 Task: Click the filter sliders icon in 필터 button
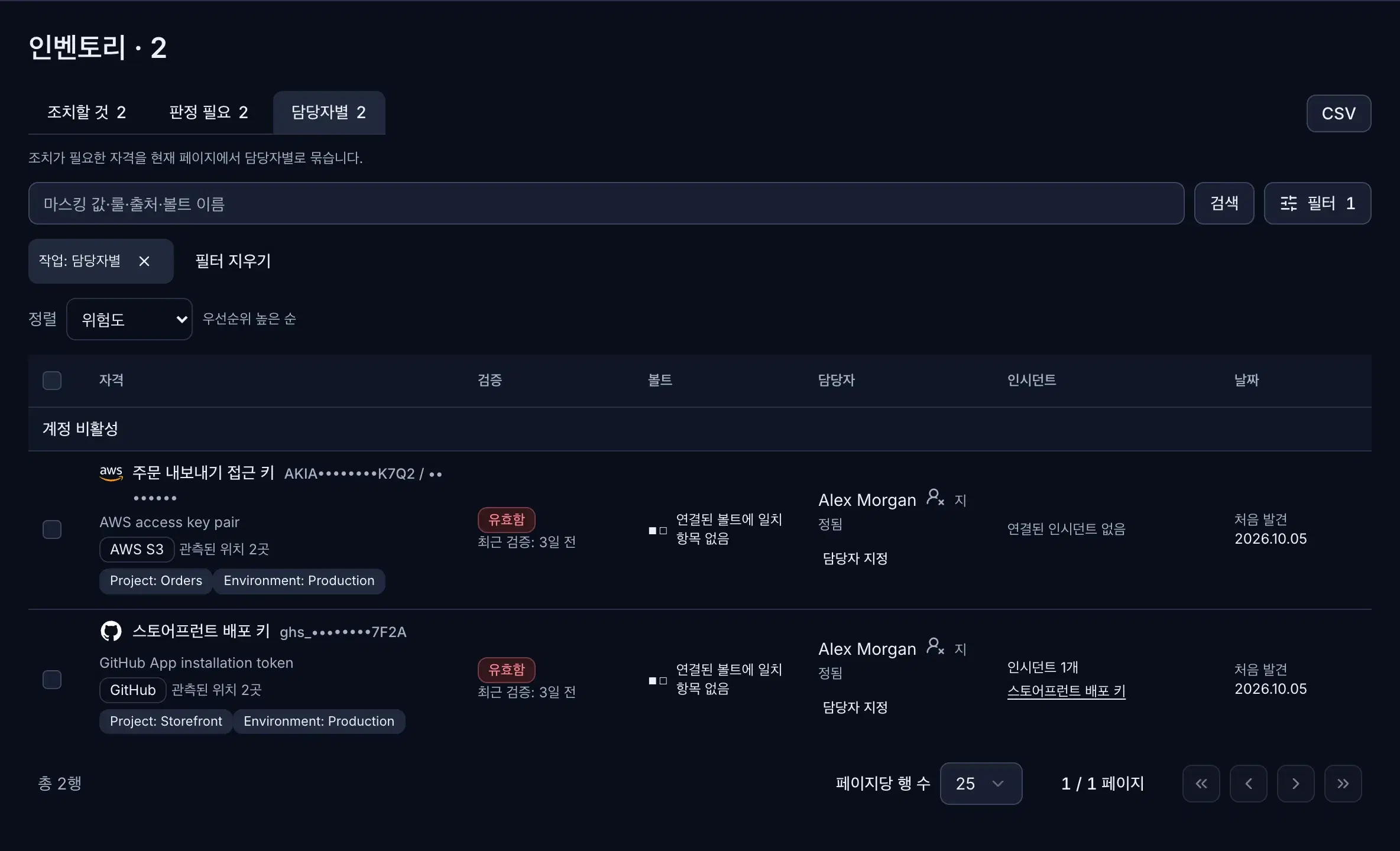(1289, 203)
